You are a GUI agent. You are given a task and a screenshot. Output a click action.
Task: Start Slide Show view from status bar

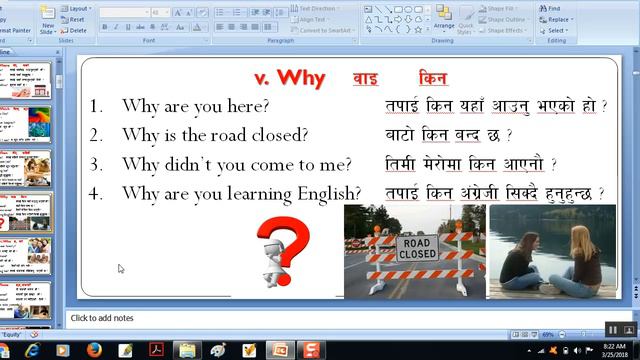(534, 335)
